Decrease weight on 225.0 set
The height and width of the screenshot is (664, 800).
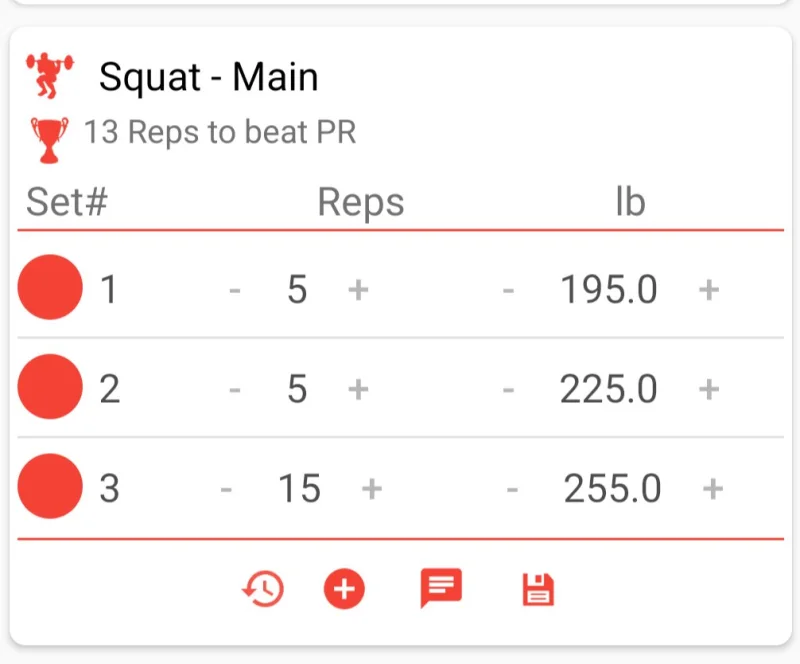pos(508,390)
